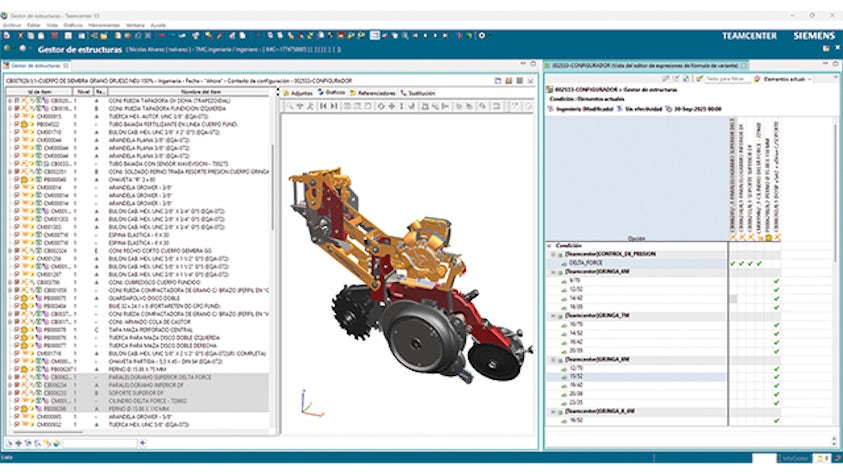Toggle the checkmark cell in 9/70 row
Viewport: 843px width, 474px height.
tap(776, 281)
